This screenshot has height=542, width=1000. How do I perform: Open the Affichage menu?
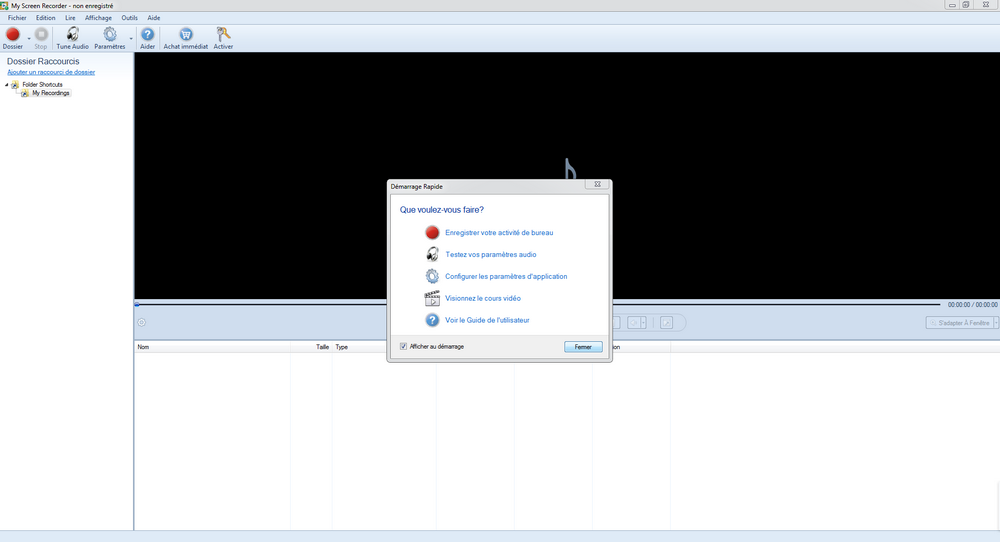tap(98, 18)
